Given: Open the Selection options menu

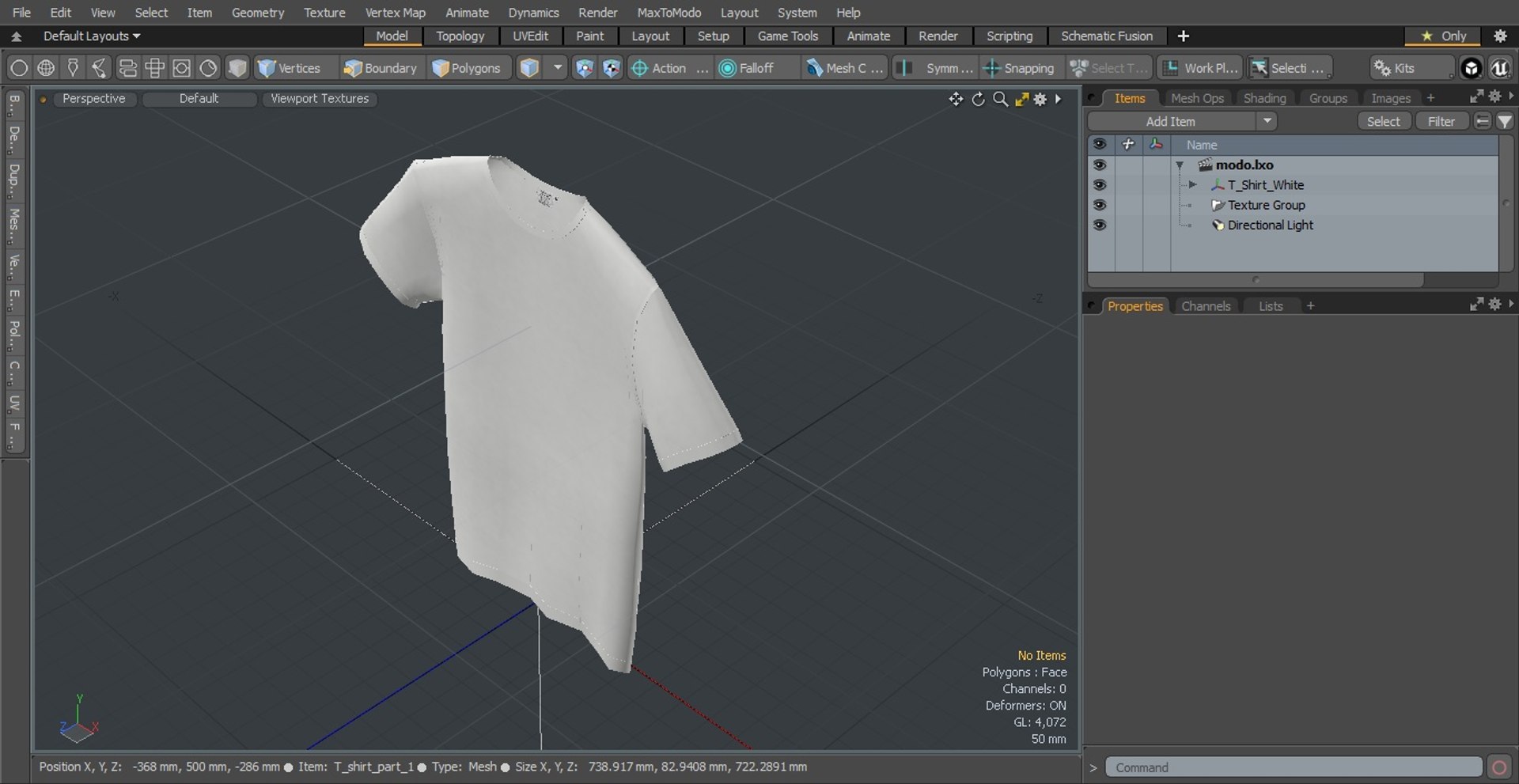Looking at the screenshot, I should coord(1290,68).
